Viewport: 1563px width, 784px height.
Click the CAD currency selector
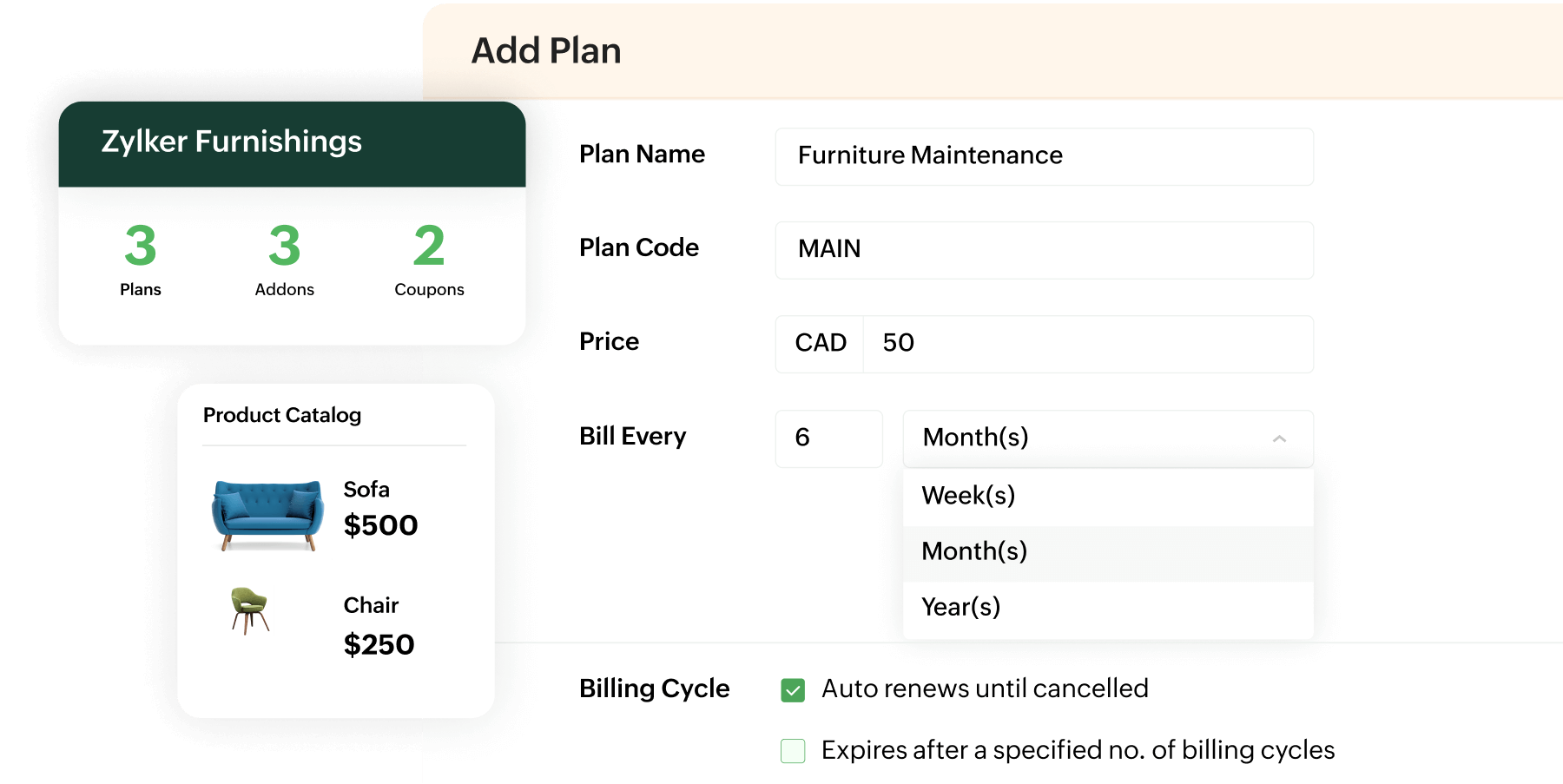click(x=819, y=344)
